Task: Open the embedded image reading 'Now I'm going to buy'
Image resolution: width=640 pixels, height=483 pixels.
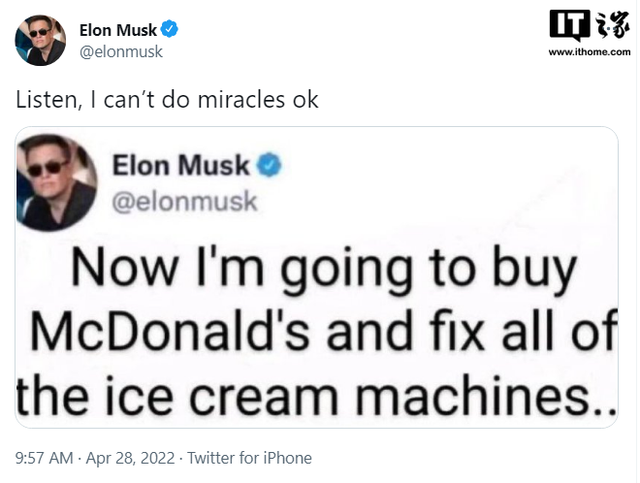Action: [317, 277]
